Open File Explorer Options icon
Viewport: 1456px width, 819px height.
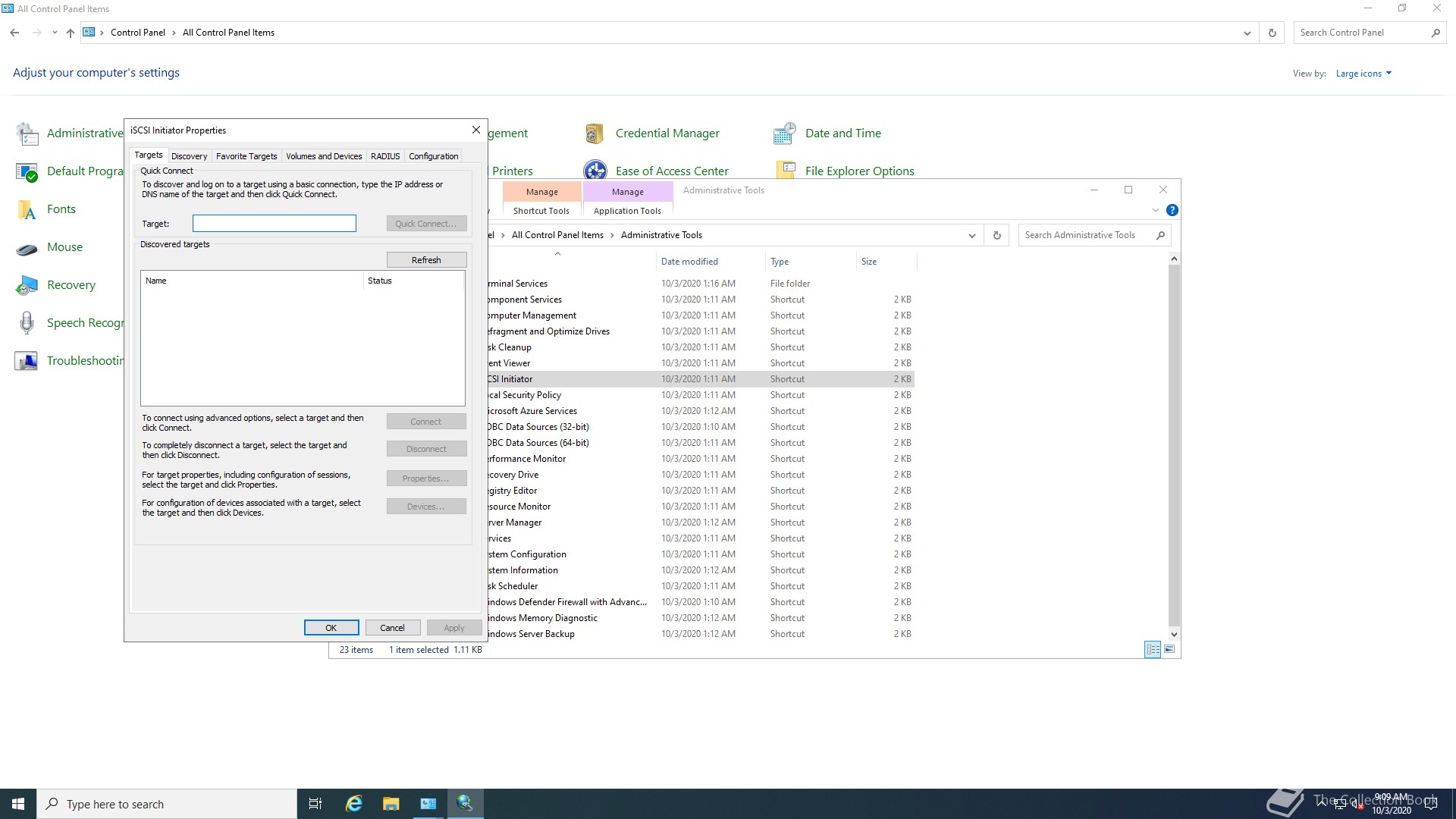785,170
